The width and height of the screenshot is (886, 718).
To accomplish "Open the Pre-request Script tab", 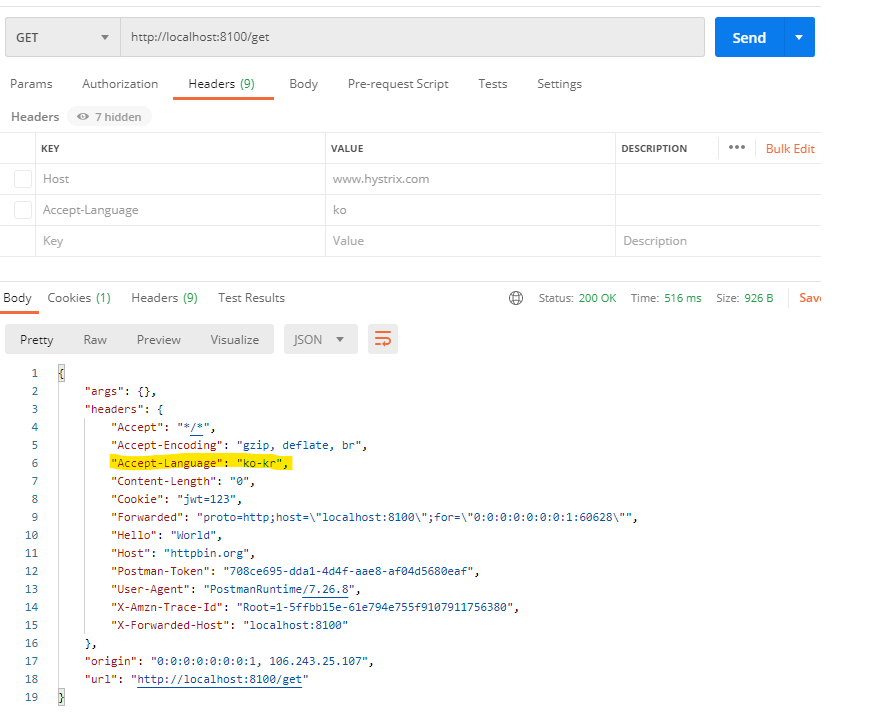I will (398, 84).
